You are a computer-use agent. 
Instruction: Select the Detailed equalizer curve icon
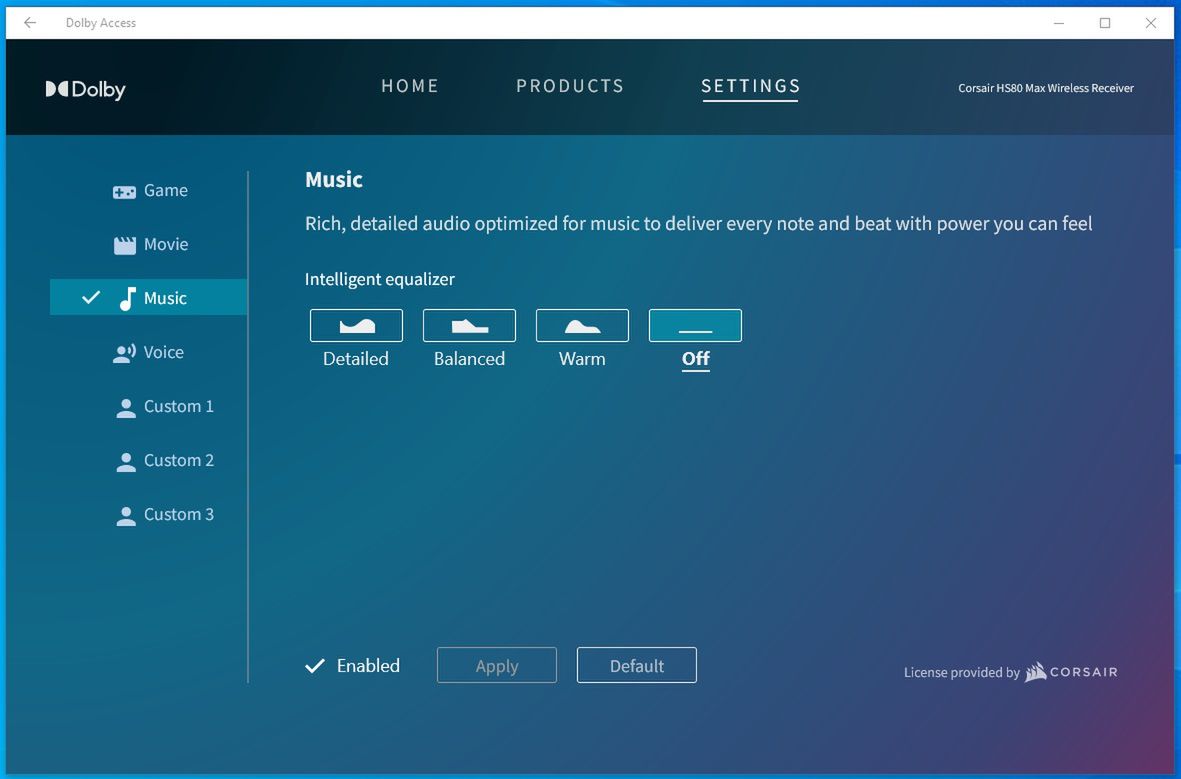tap(356, 325)
